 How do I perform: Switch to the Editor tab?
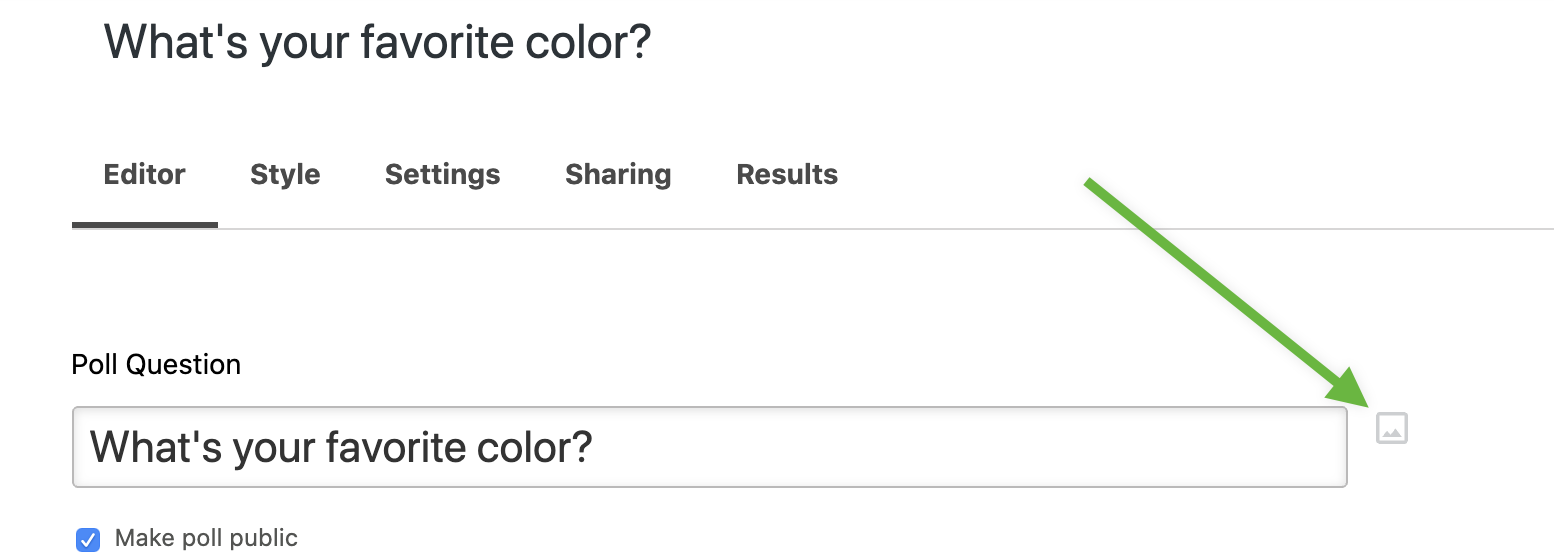pyautogui.click(x=144, y=175)
